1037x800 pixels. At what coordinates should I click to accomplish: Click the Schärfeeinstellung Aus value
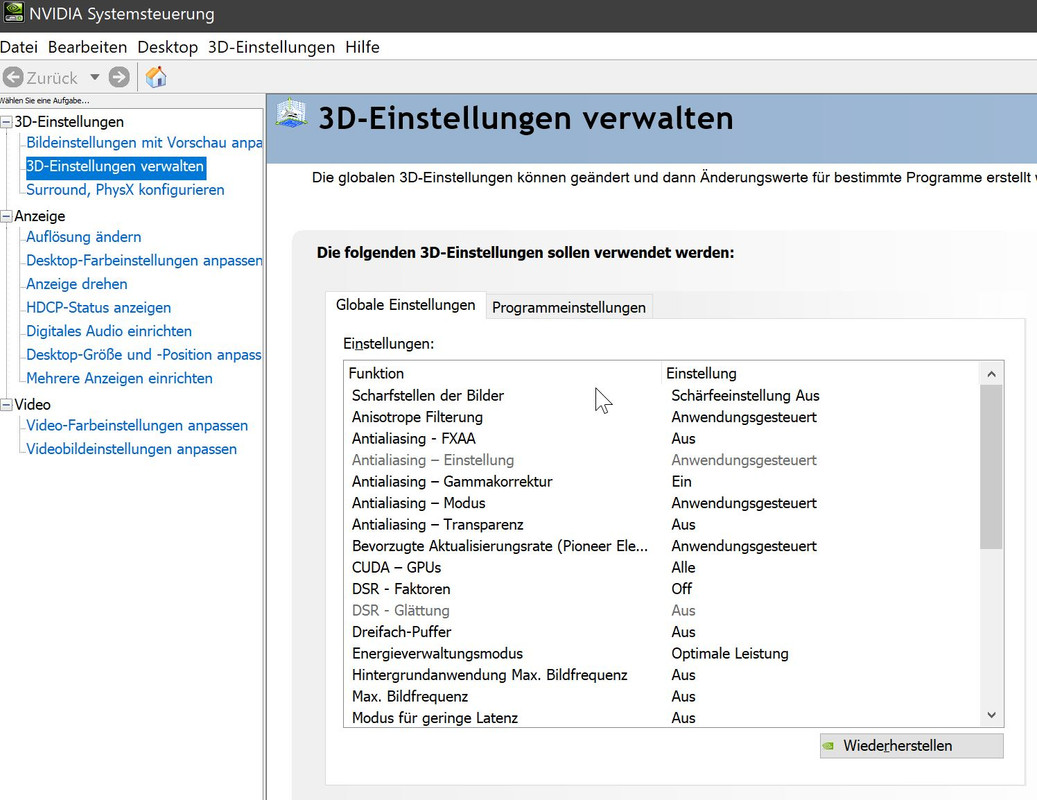(745, 395)
